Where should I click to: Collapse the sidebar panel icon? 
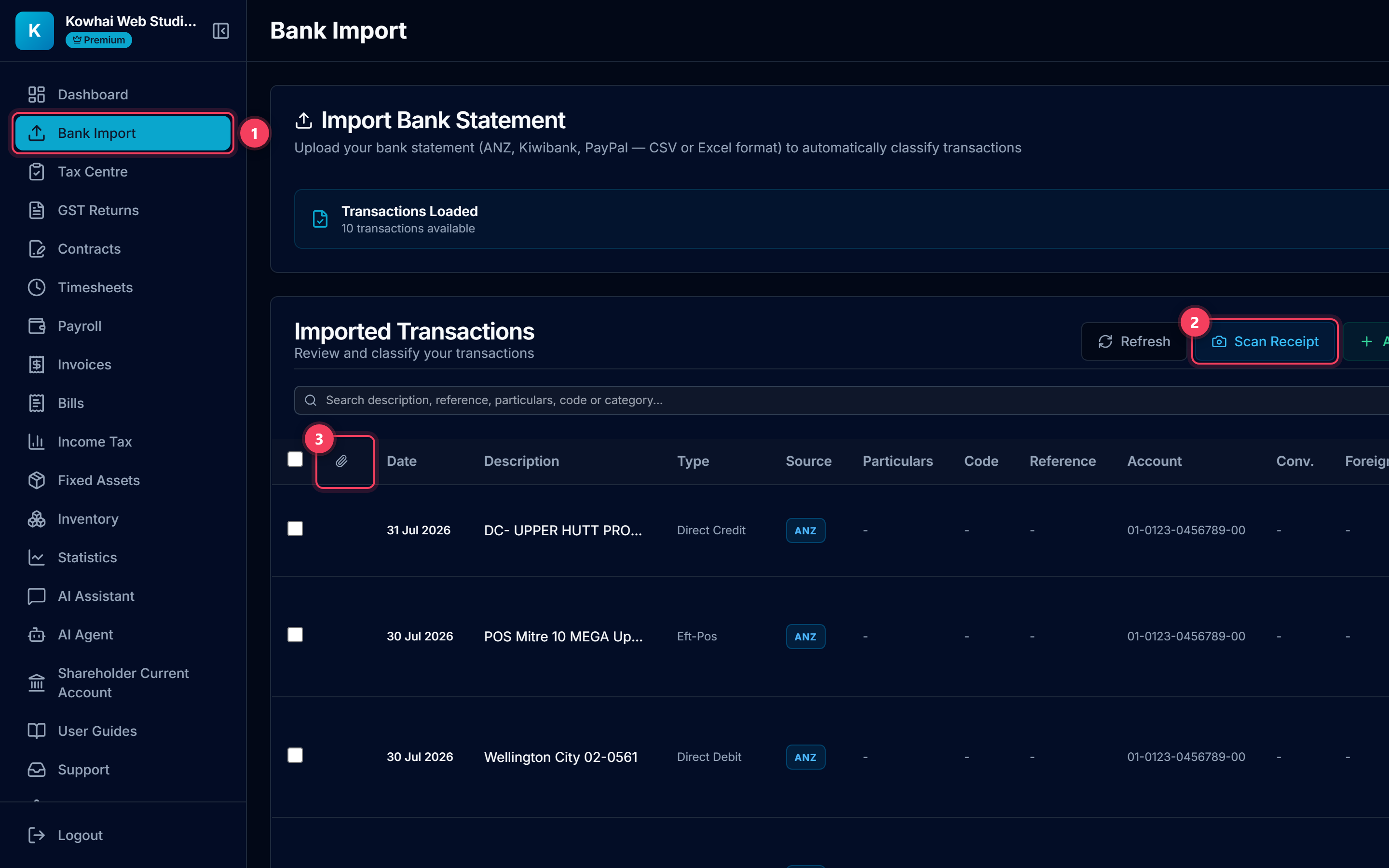point(220,31)
